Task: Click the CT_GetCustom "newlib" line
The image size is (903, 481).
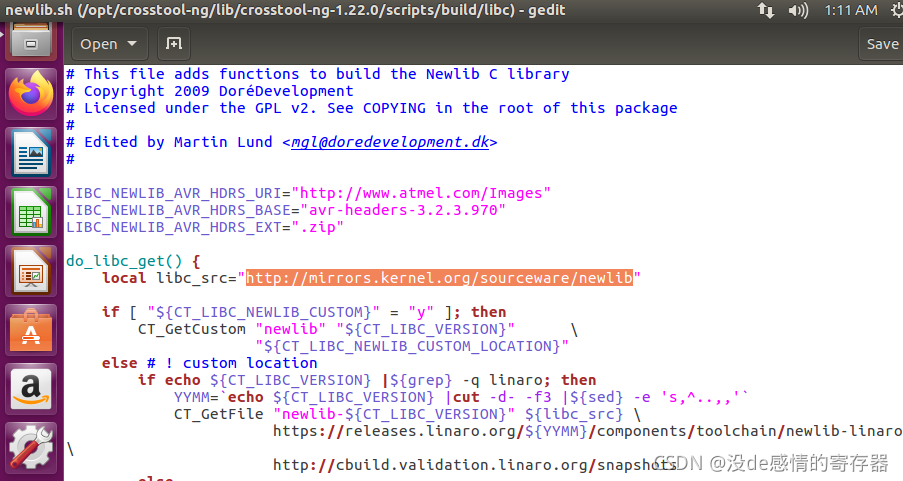Action: [x=357, y=329]
